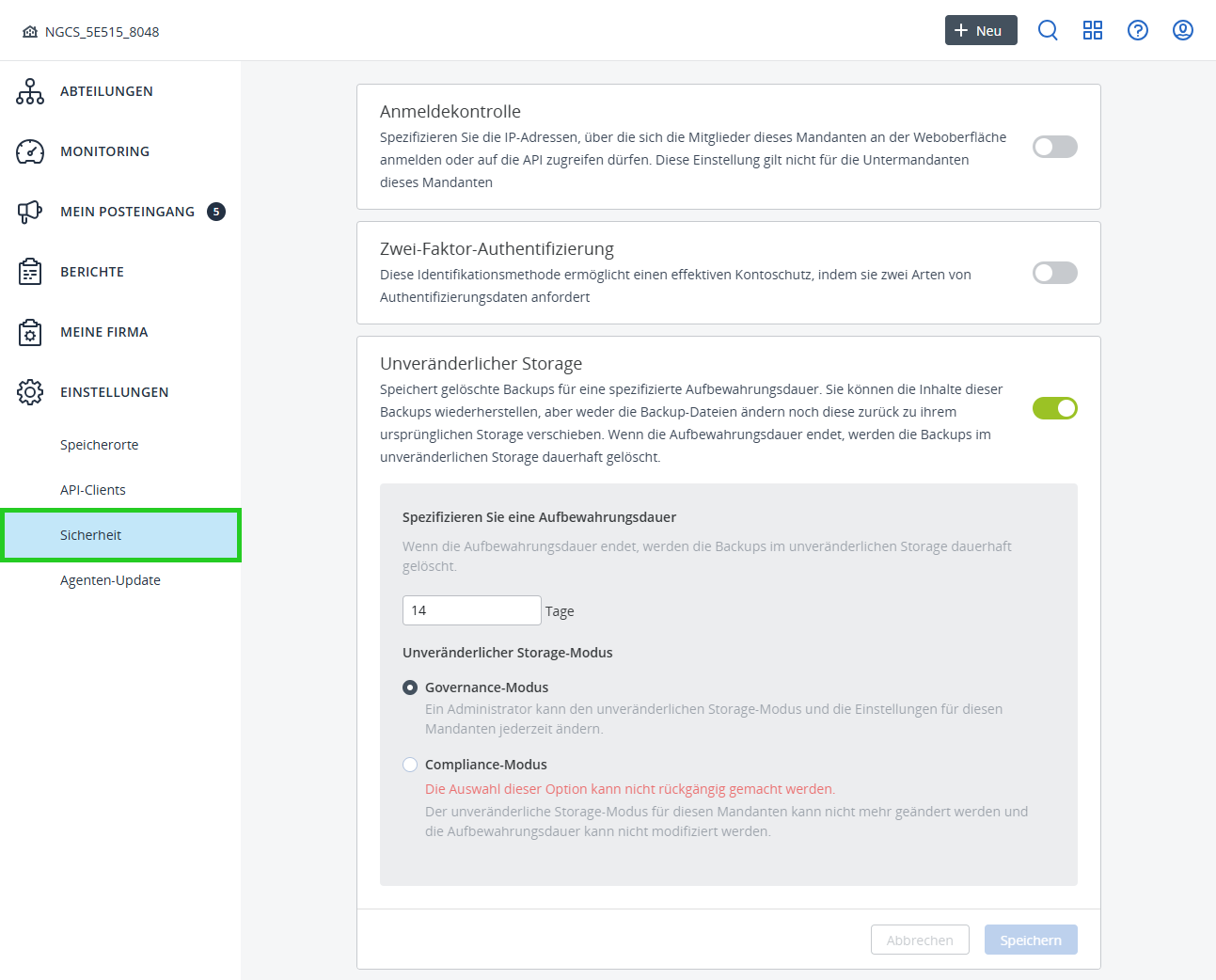Open the Meine Firma section icon
Screen dimensions: 1216x980
click(29, 332)
